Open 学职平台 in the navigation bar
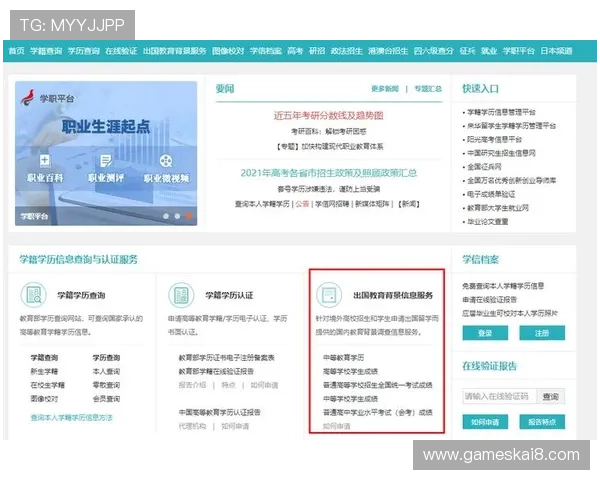Image resolution: width=600 pixels, height=480 pixels. click(518, 51)
